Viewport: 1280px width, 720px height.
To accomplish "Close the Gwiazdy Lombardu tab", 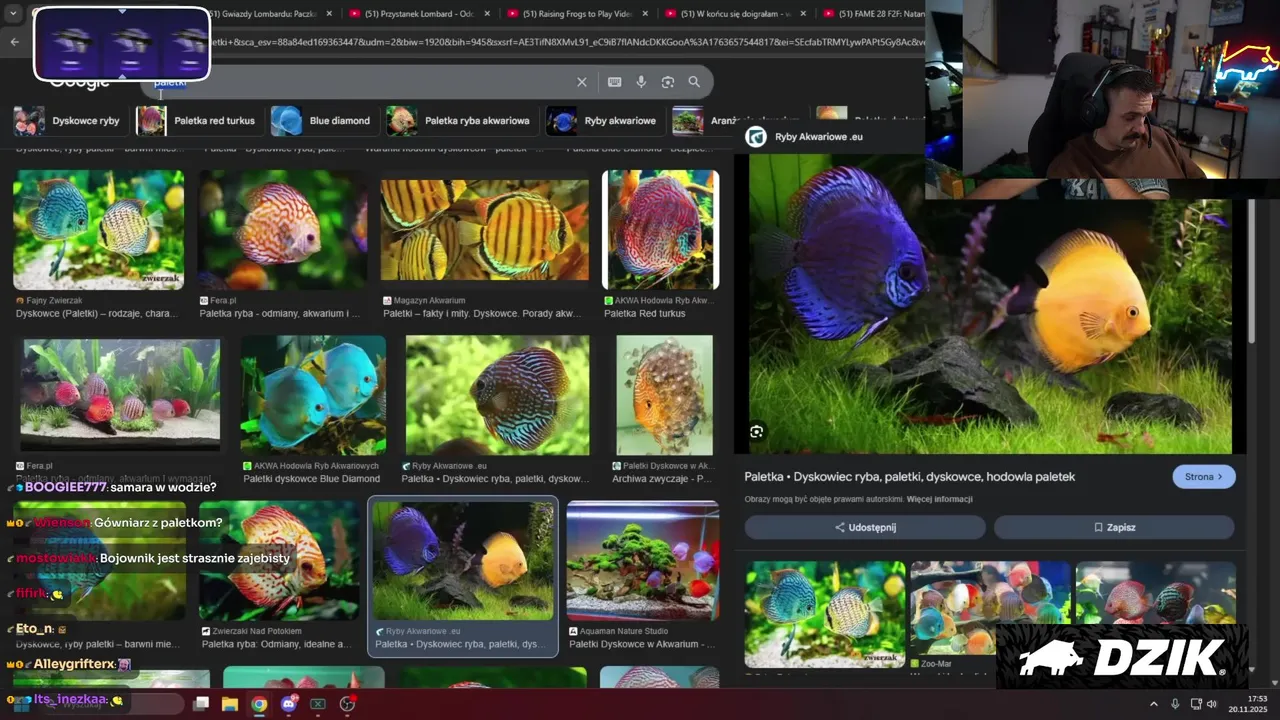I will coord(329,14).
